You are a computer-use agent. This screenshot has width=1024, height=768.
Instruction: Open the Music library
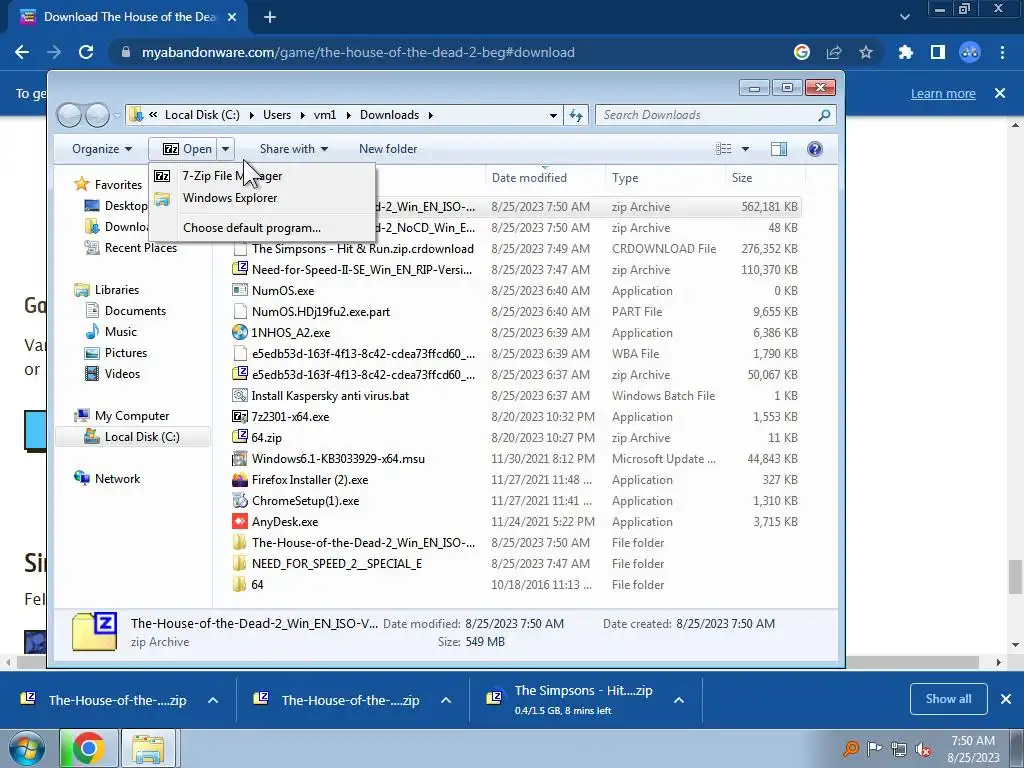[x=121, y=332]
